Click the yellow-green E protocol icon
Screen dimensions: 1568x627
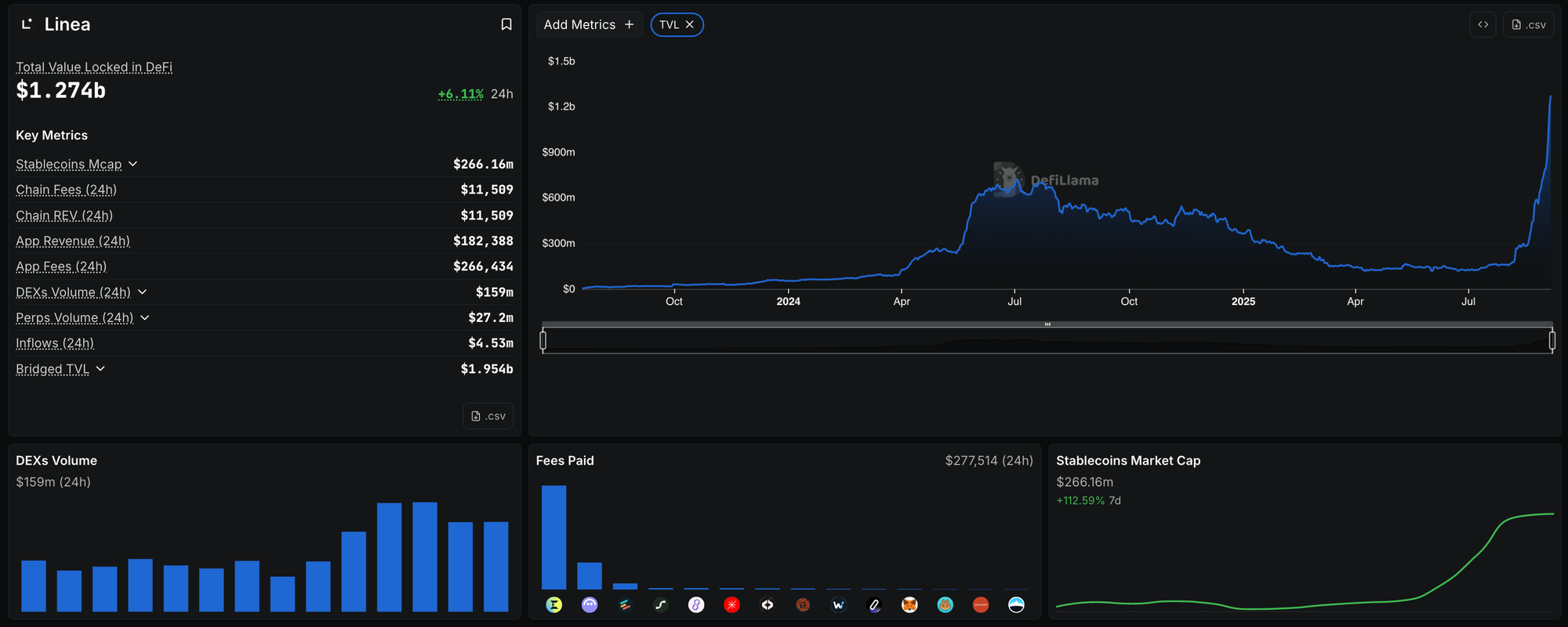[554, 604]
